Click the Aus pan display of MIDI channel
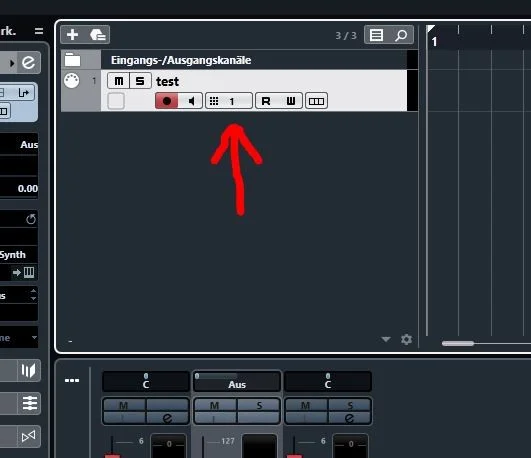The height and width of the screenshot is (458, 531). [x=237, y=381]
